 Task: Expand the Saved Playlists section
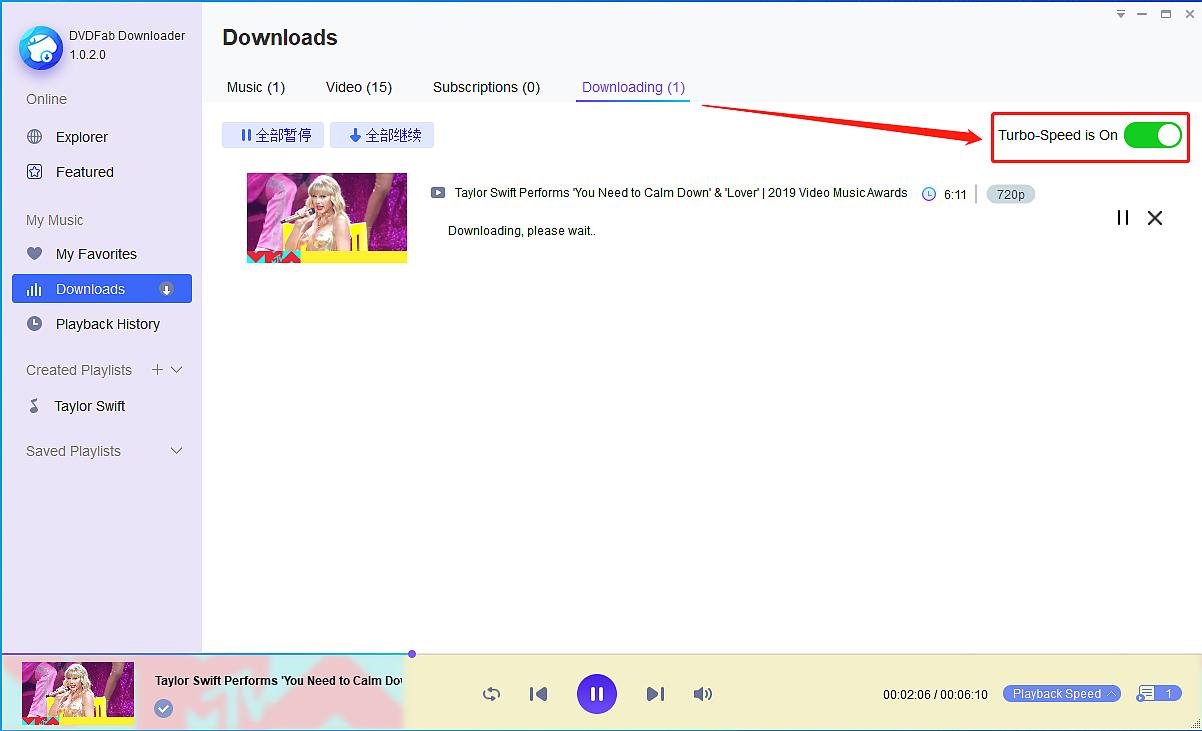177,451
